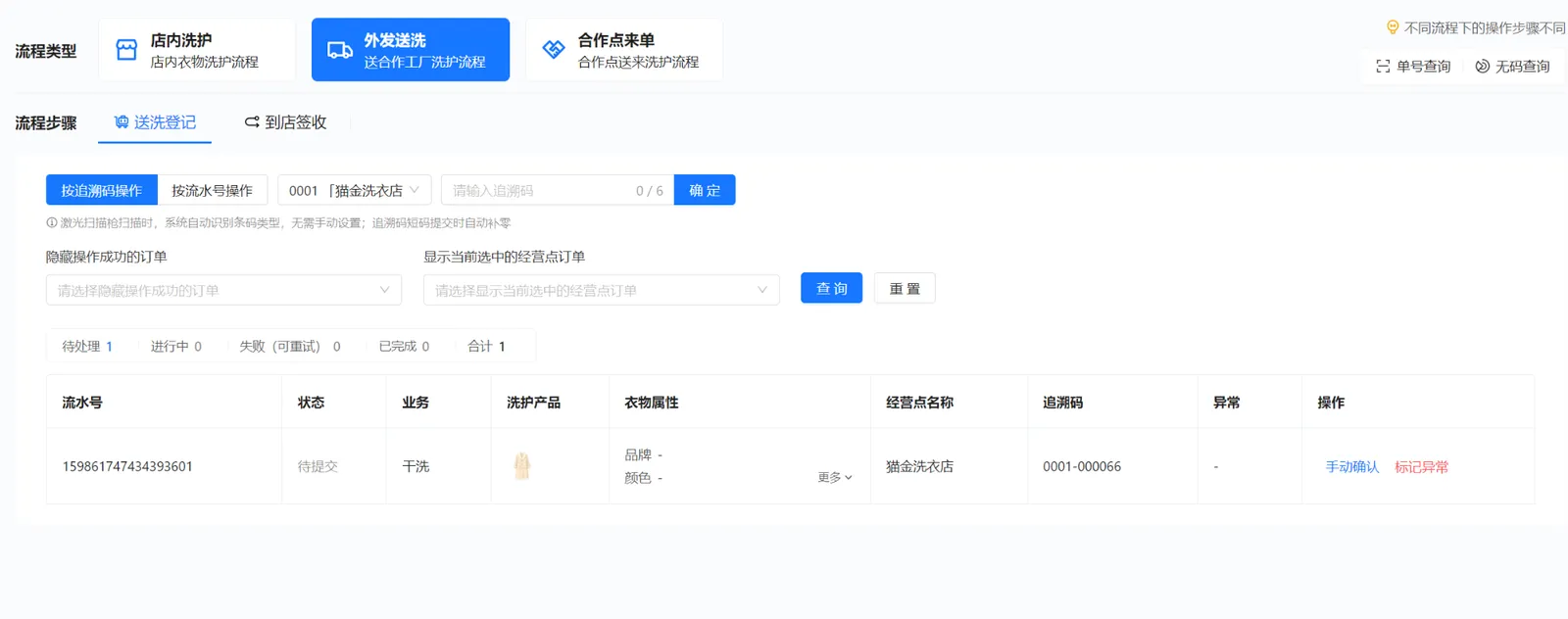Click the scan icon beside 单号查询
Viewport: 1568px width, 619px height.
click(1383, 67)
